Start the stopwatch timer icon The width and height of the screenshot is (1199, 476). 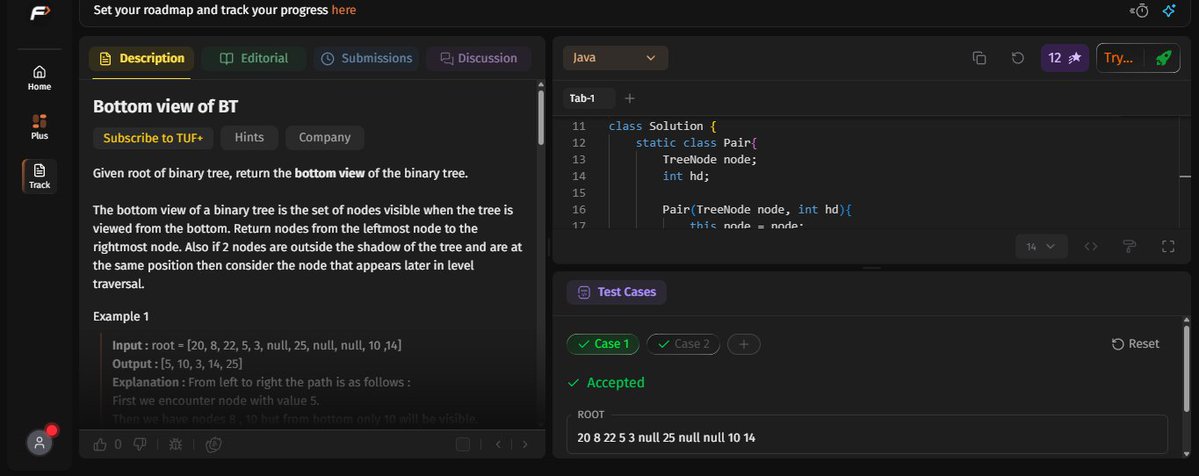[x=1140, y=11]
